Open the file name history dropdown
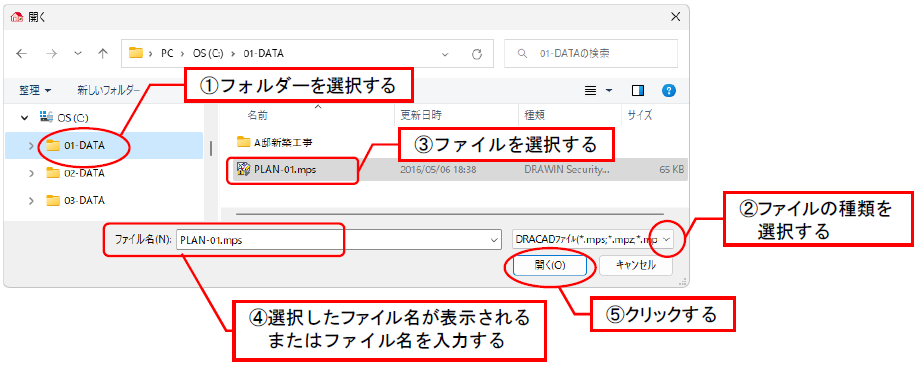 [x=495, y=240]
